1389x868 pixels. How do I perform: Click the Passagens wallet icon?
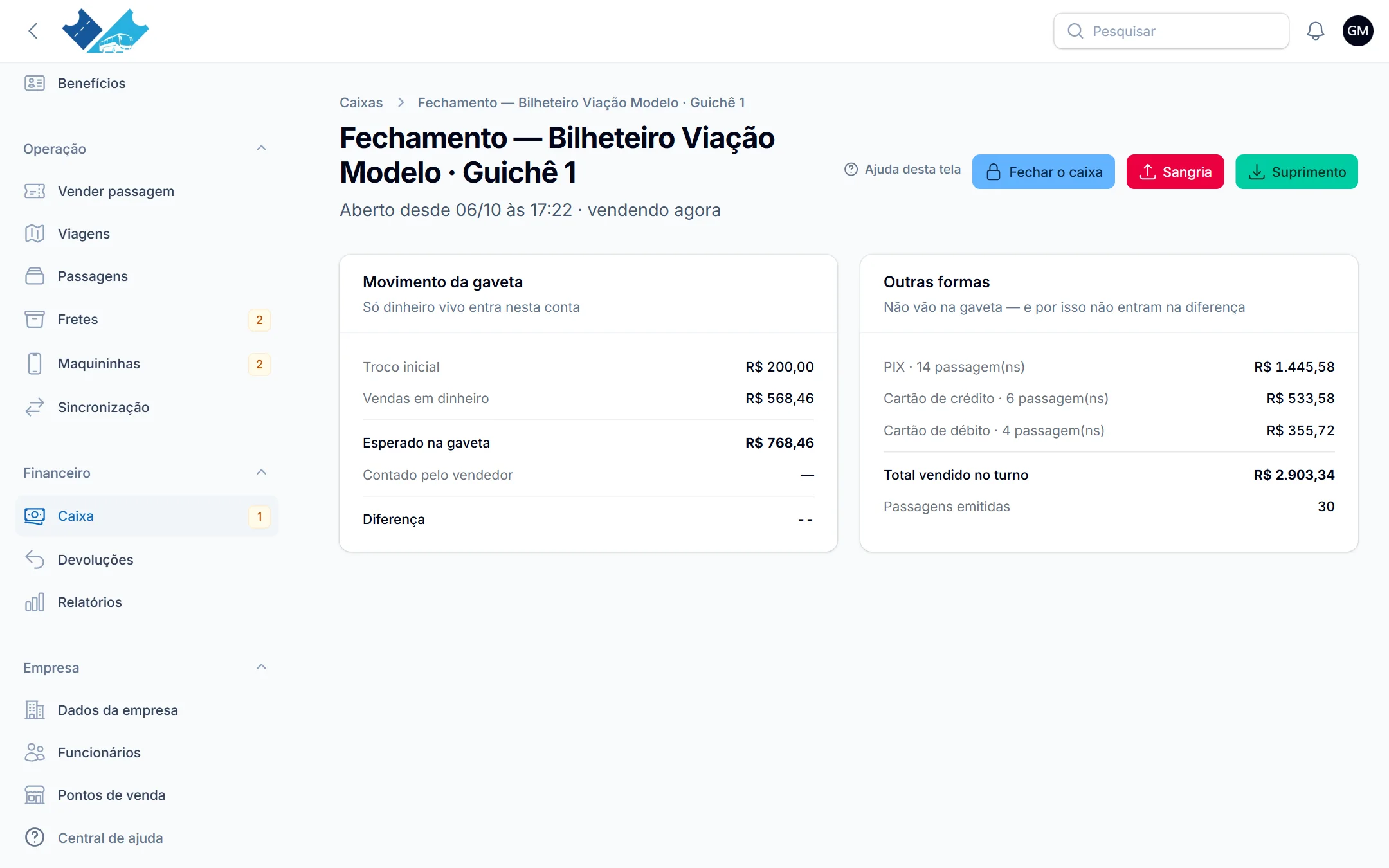pyautogui.click(x=35, y=276)
